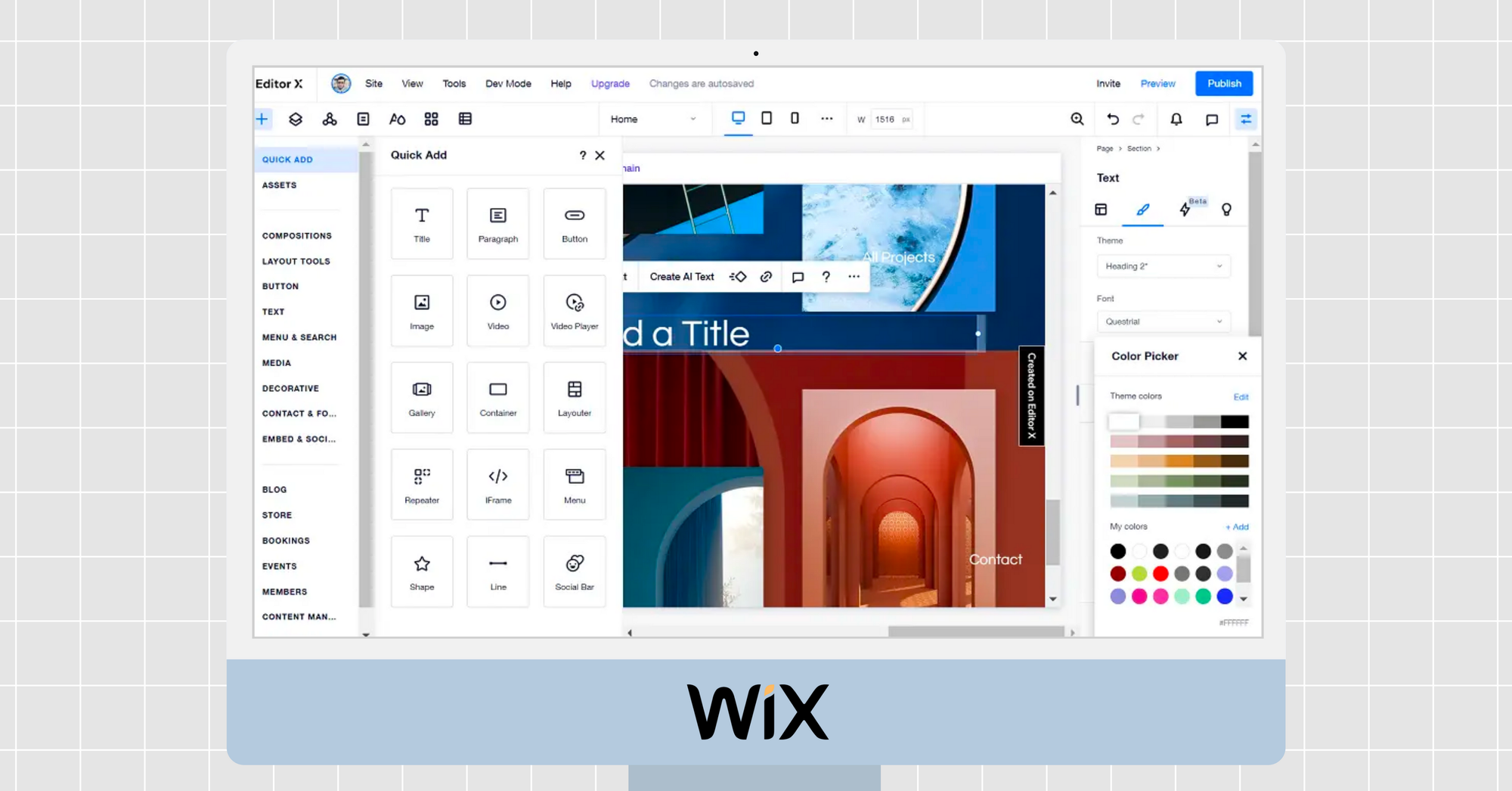Open more breakpoint options ellipsis
Screen dimensions: 1512x791
[827, 119]
